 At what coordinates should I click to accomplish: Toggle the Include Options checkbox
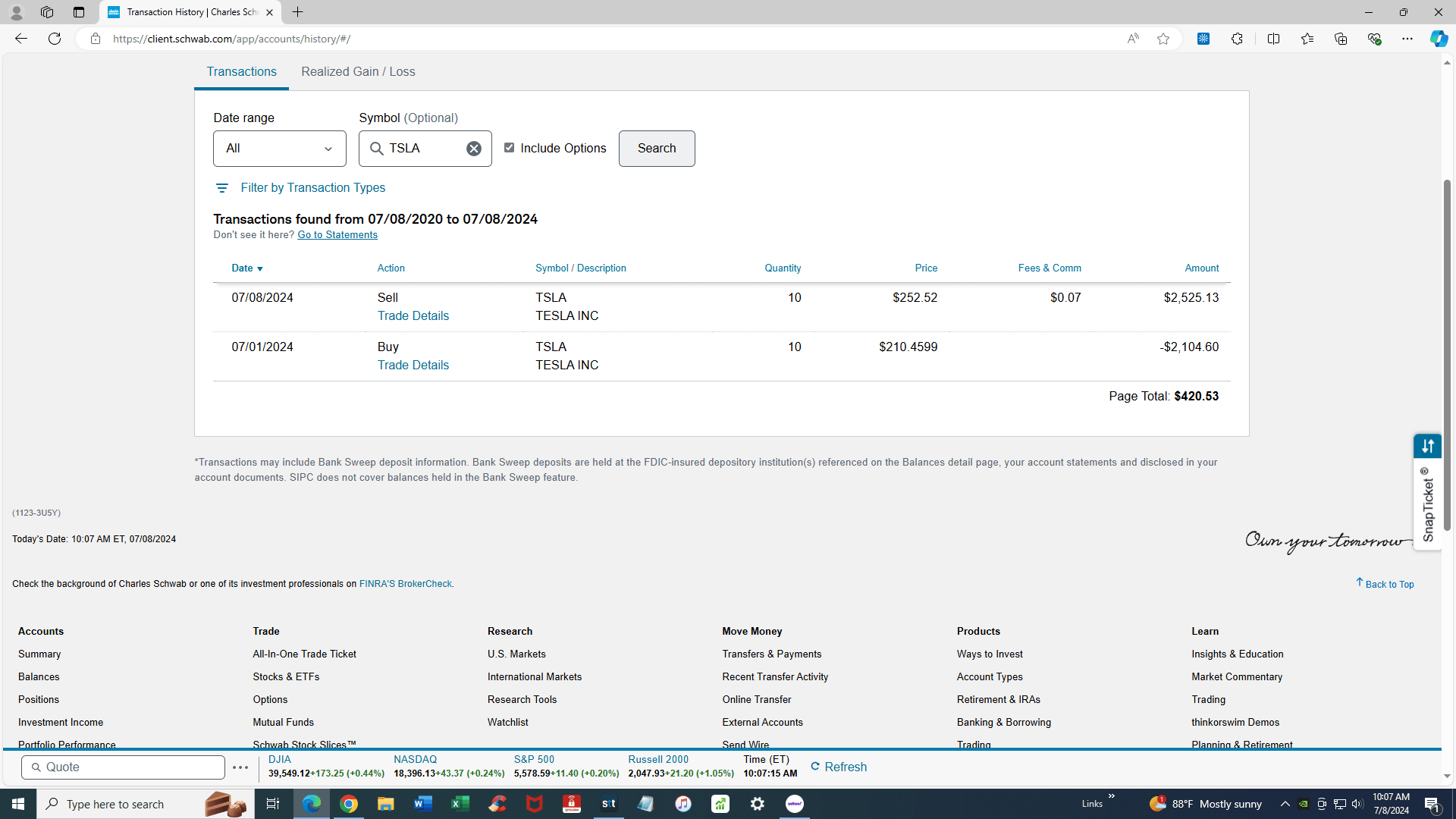click(x=509, y=148)
